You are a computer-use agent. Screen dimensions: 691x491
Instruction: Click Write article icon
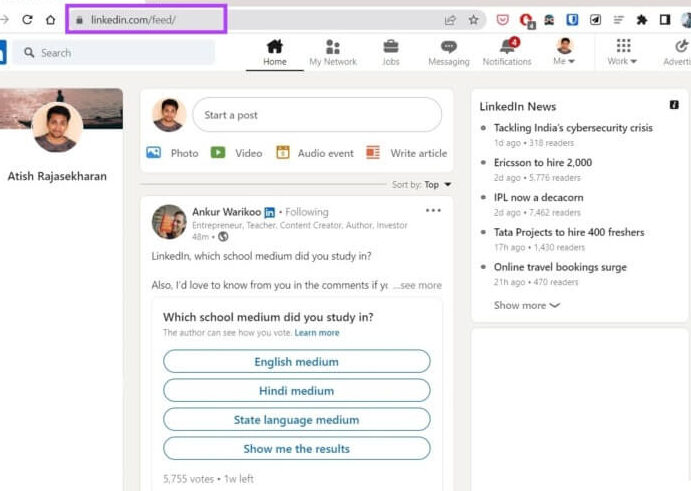pyautogui.click(x=373, y=153)
